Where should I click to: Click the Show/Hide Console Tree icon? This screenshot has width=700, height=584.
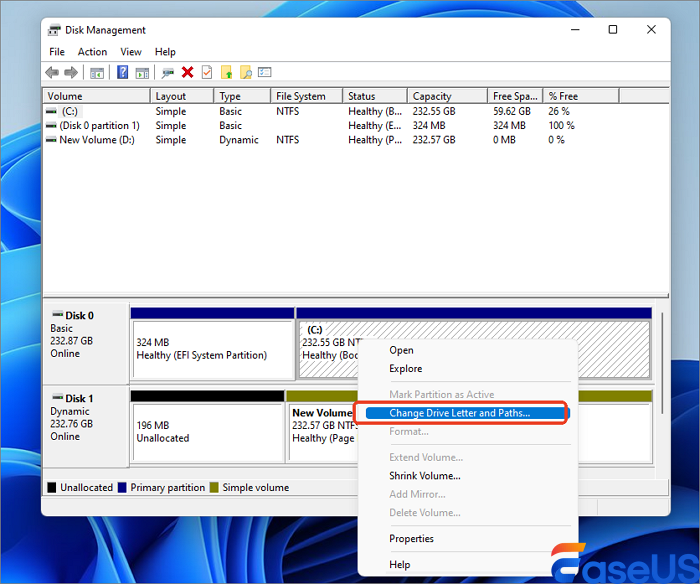97,73
